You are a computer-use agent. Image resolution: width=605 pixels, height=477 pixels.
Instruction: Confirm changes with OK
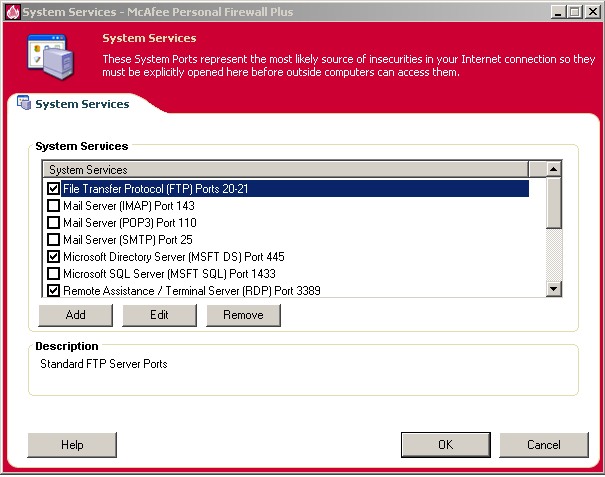(x=446, y=445)
